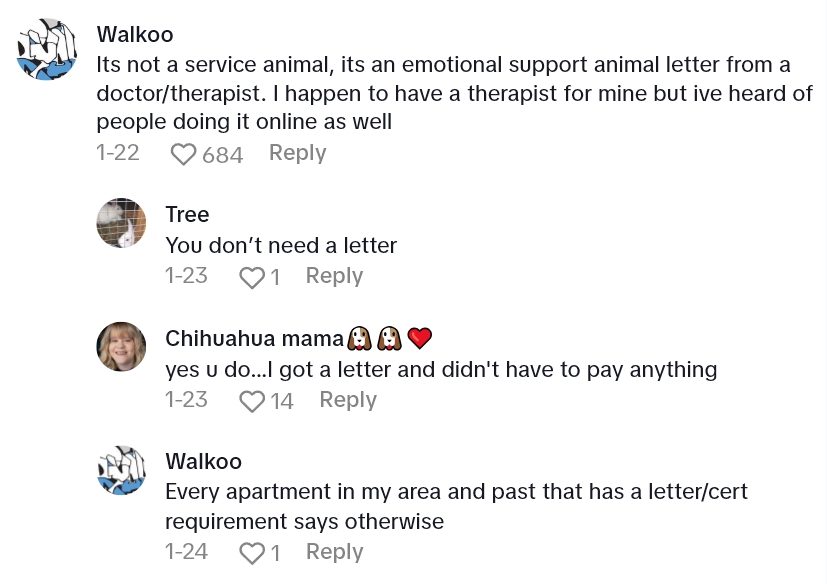Image resolution: width=827 pixels, height=584 pixels.
Task: Open Walkoo username on the last reply
Action: click(203, 462)
